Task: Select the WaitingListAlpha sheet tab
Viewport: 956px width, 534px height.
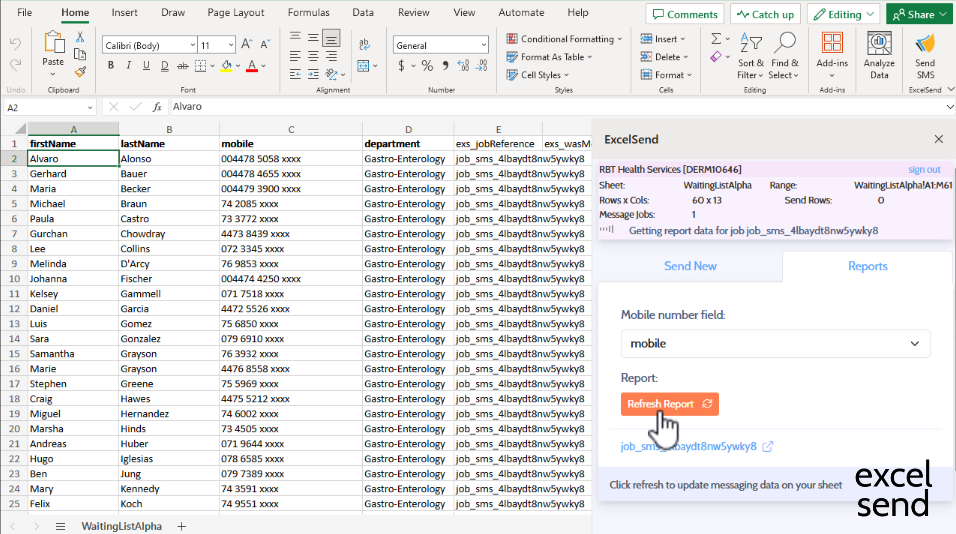Action: click(122, 526)
